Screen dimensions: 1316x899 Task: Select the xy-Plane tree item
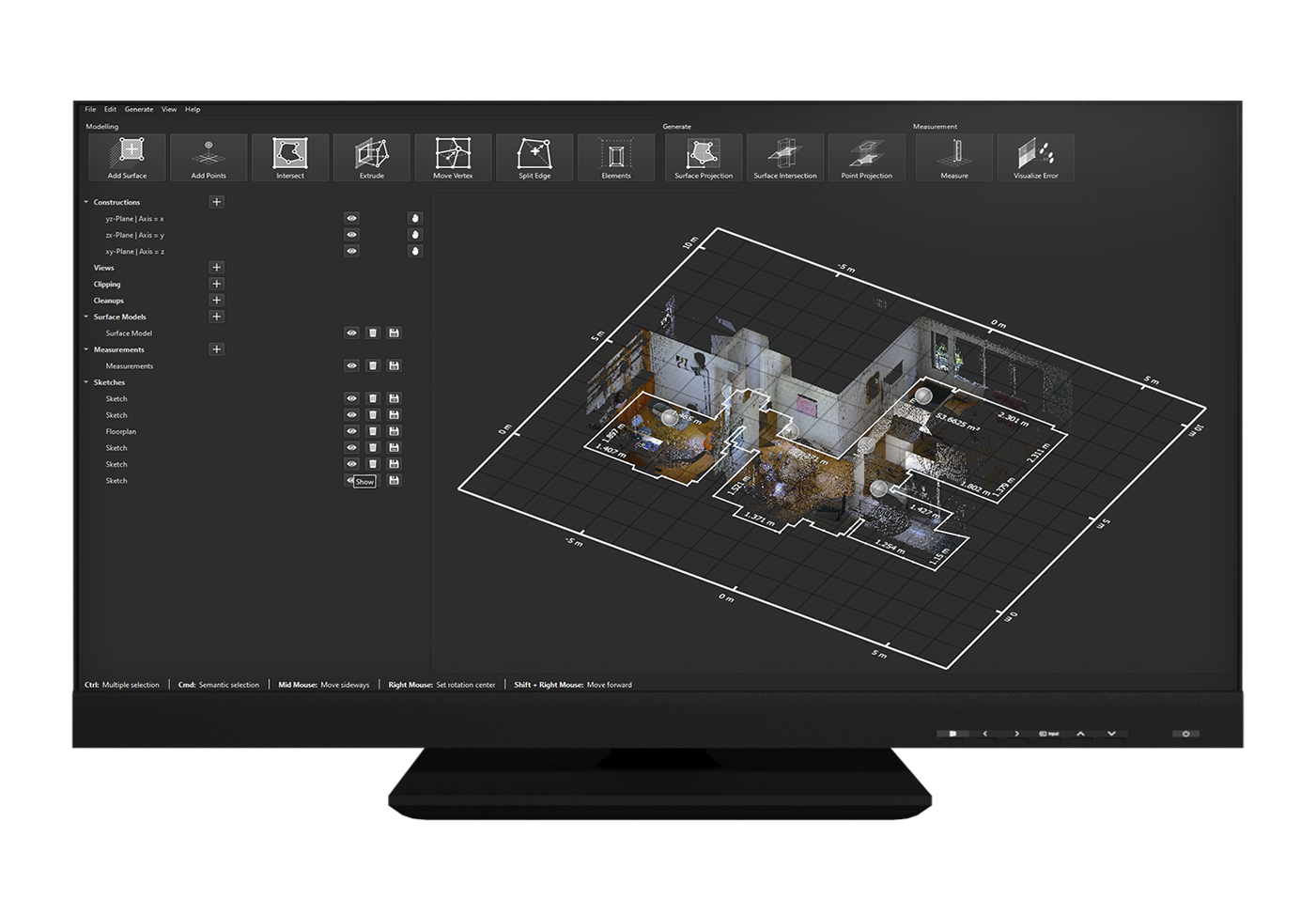pyautogui.click(x=134, y=252)
